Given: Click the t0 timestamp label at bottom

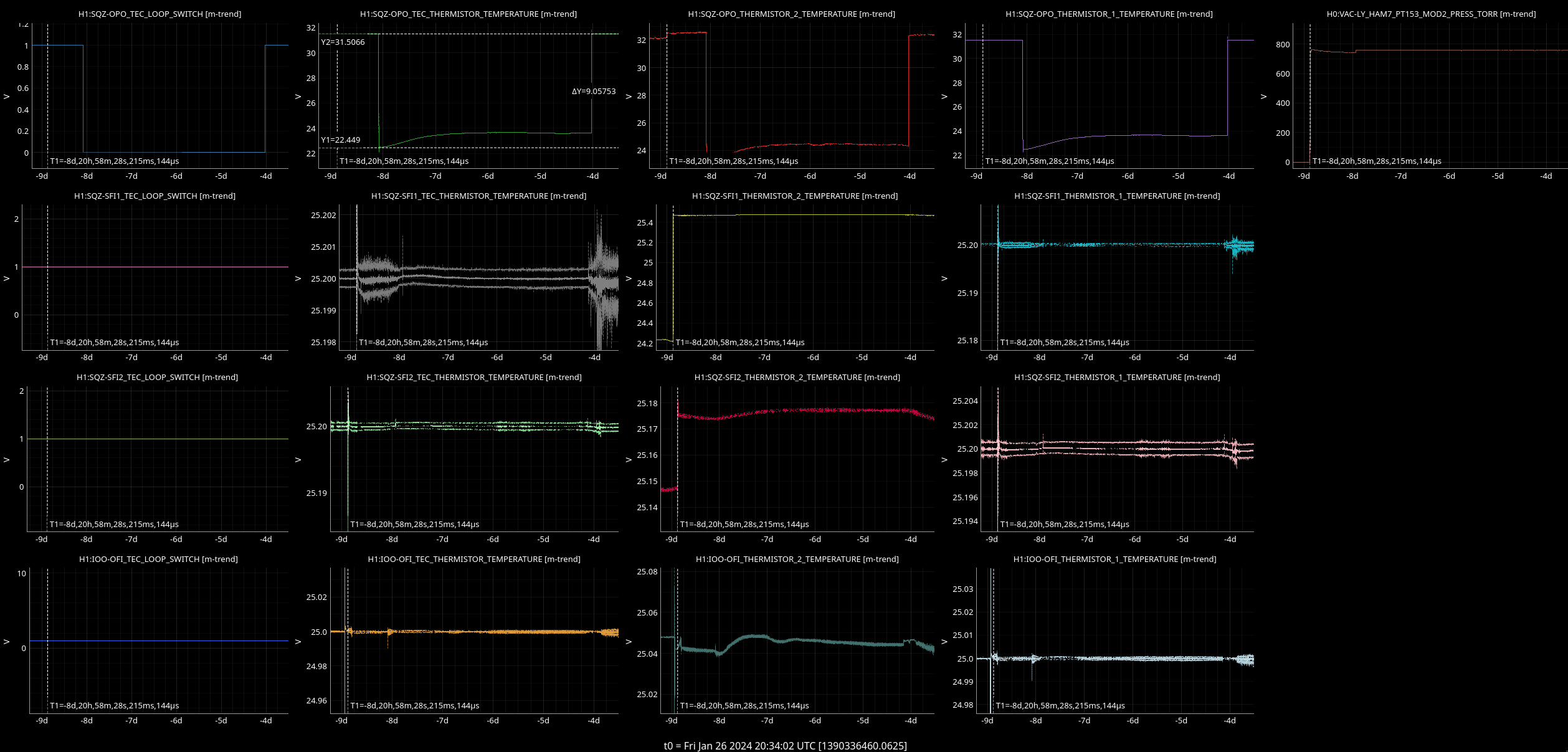Looking at the screenshot, I should [x=785, y=746].
